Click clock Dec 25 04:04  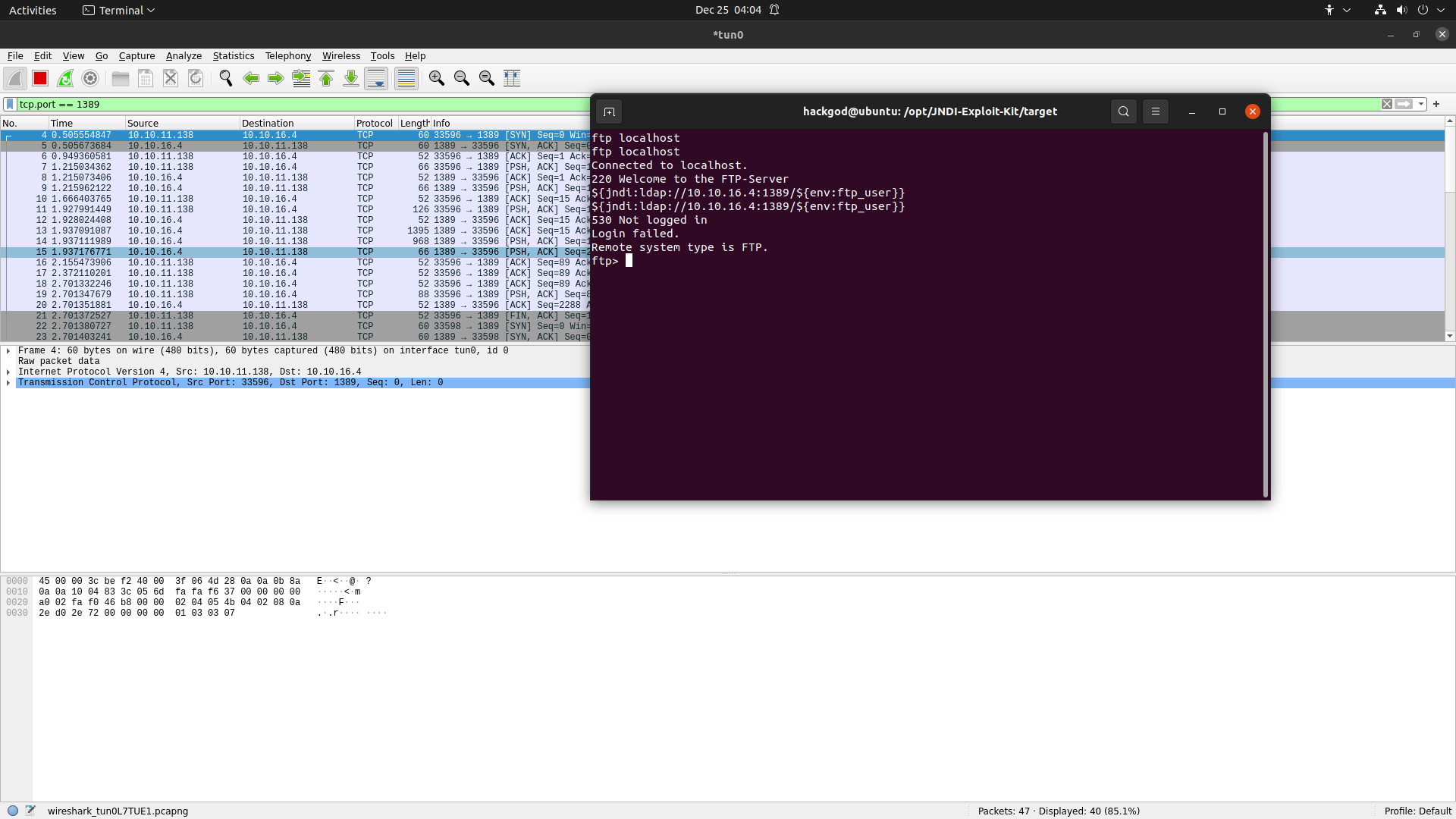[728, 10]
